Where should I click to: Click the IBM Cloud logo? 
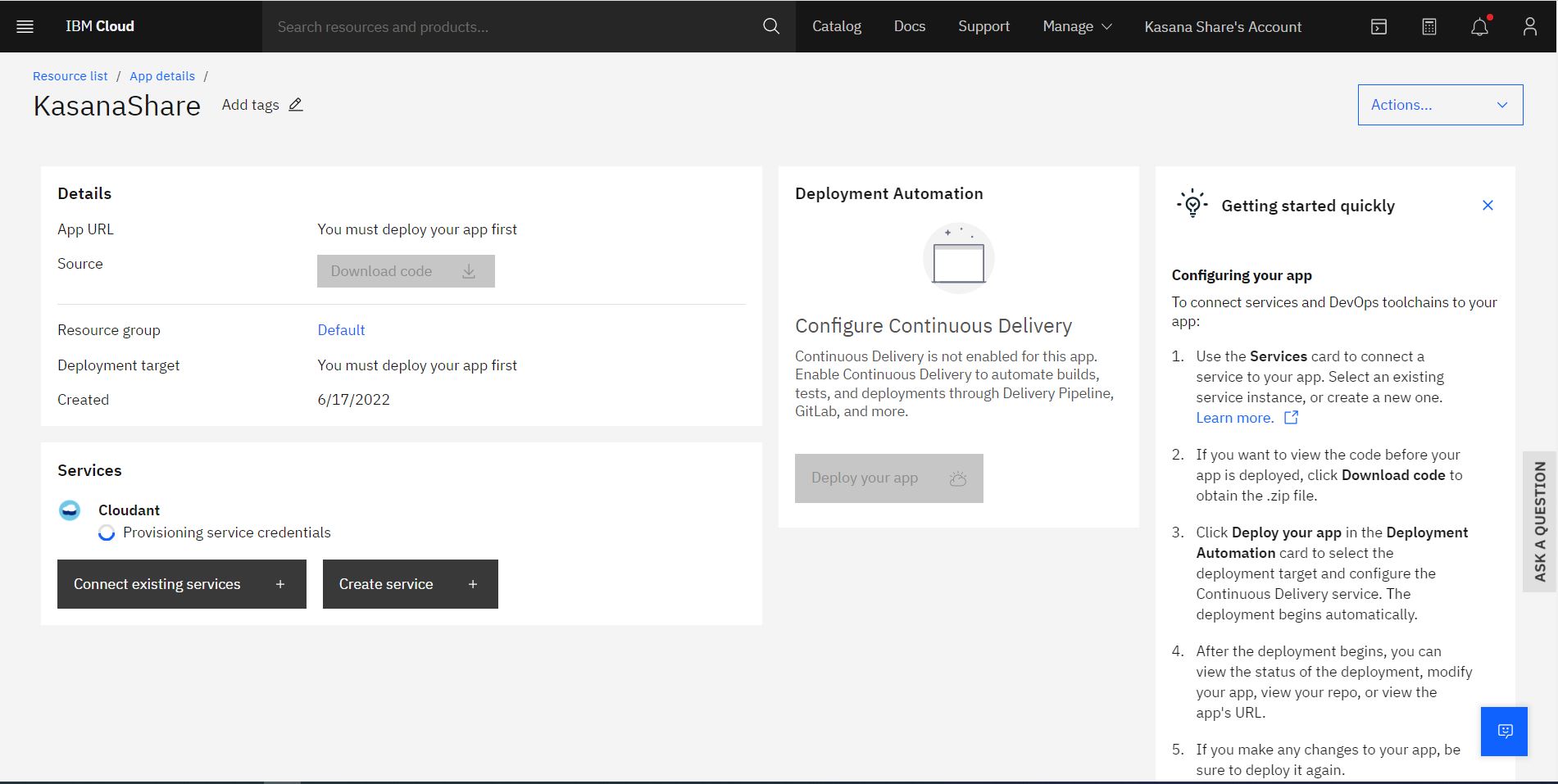tap(100, 26)
